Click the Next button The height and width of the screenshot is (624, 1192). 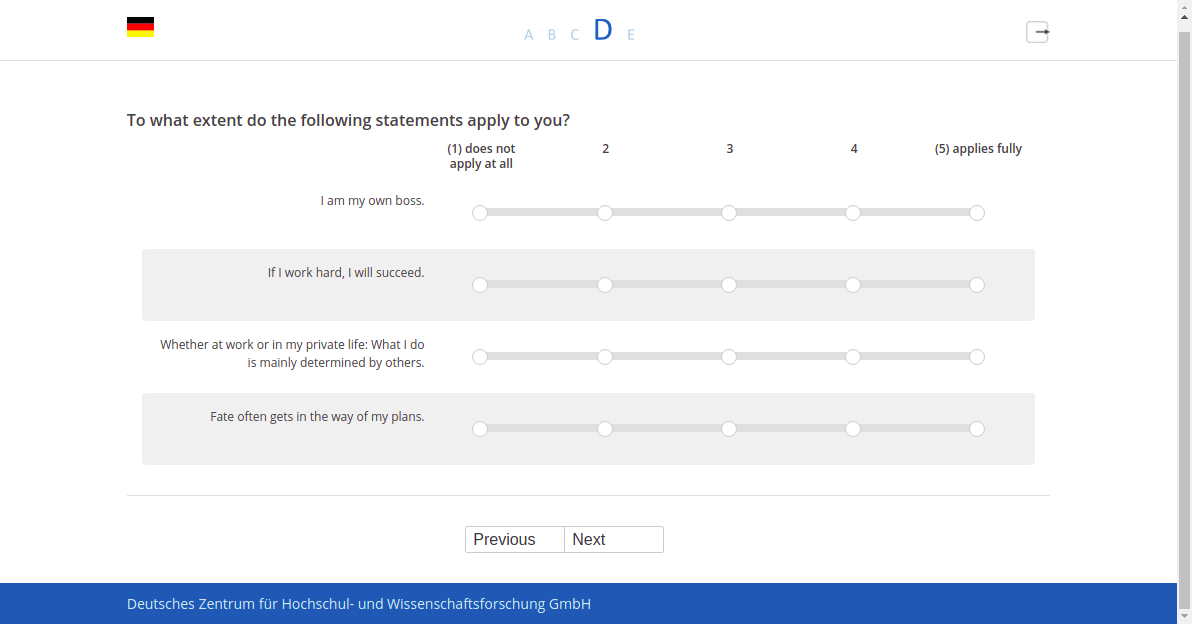click(x=613, y=540)
